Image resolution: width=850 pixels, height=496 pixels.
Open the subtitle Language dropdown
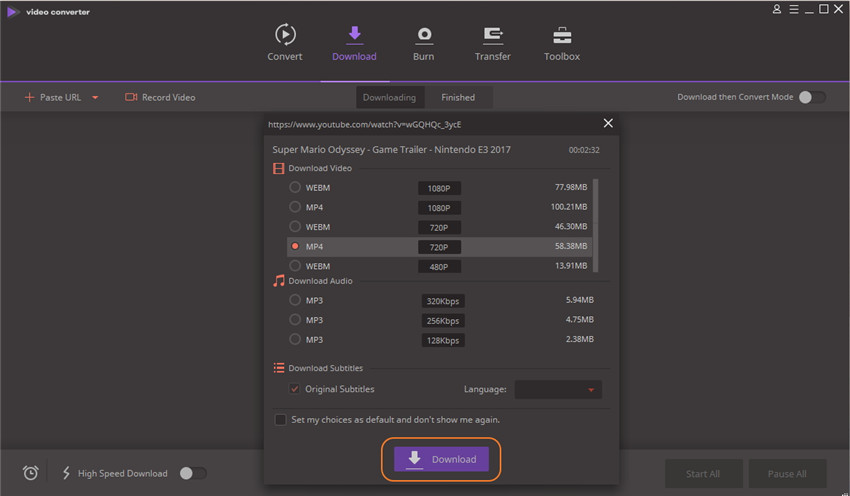click(558, 389)
